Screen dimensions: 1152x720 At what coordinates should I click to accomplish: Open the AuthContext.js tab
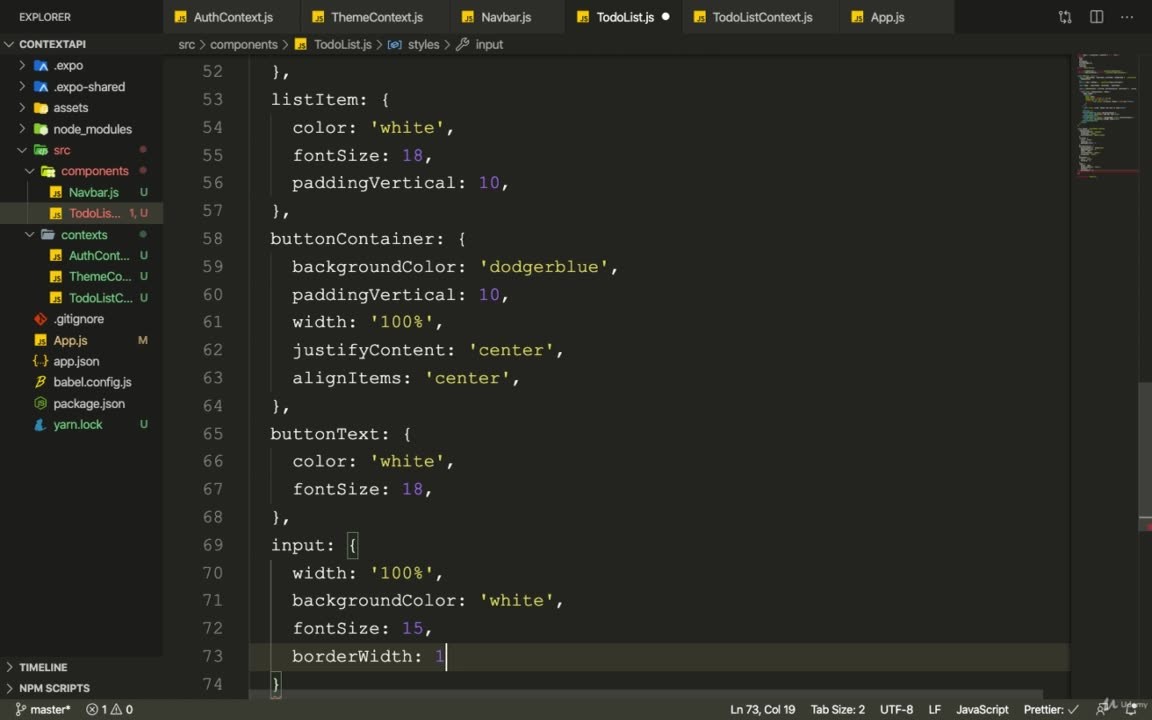point(232,17)
